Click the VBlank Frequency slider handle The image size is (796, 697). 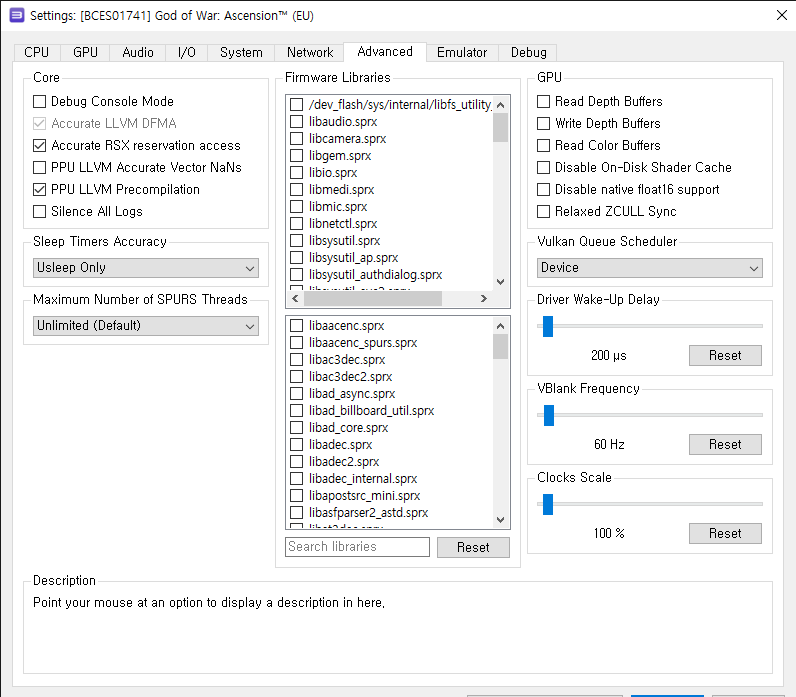pos(549,415)
